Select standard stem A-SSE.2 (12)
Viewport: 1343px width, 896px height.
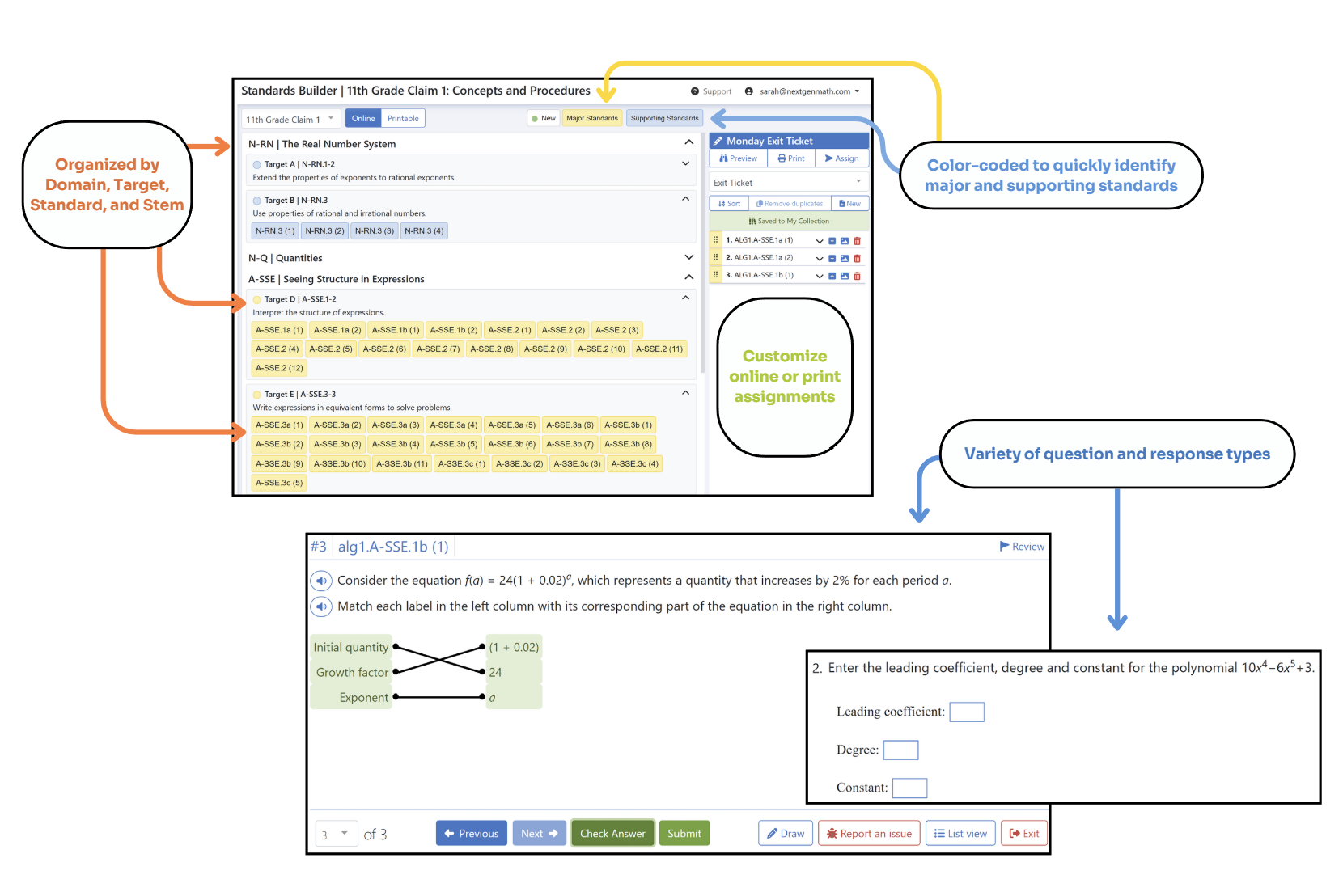pos(279,368)
